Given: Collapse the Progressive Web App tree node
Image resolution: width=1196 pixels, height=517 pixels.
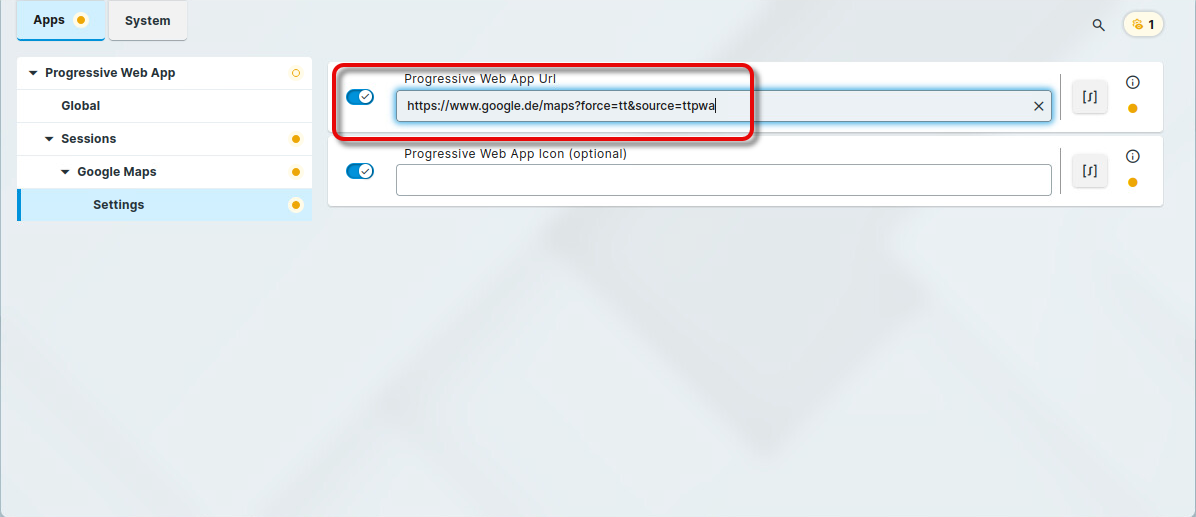Looking at the screenshot, I should click(x=33, y=73).
